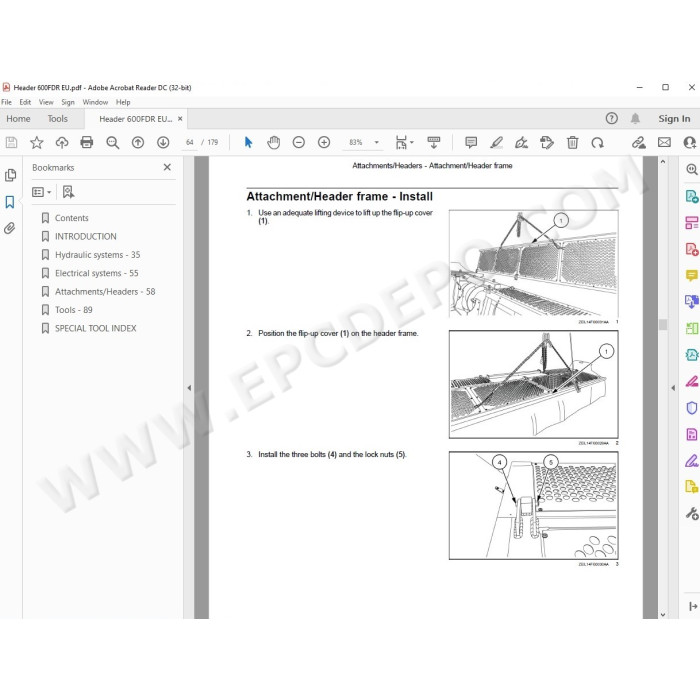Open the View menu
700x700 pixels.
(x=46, y=102)
